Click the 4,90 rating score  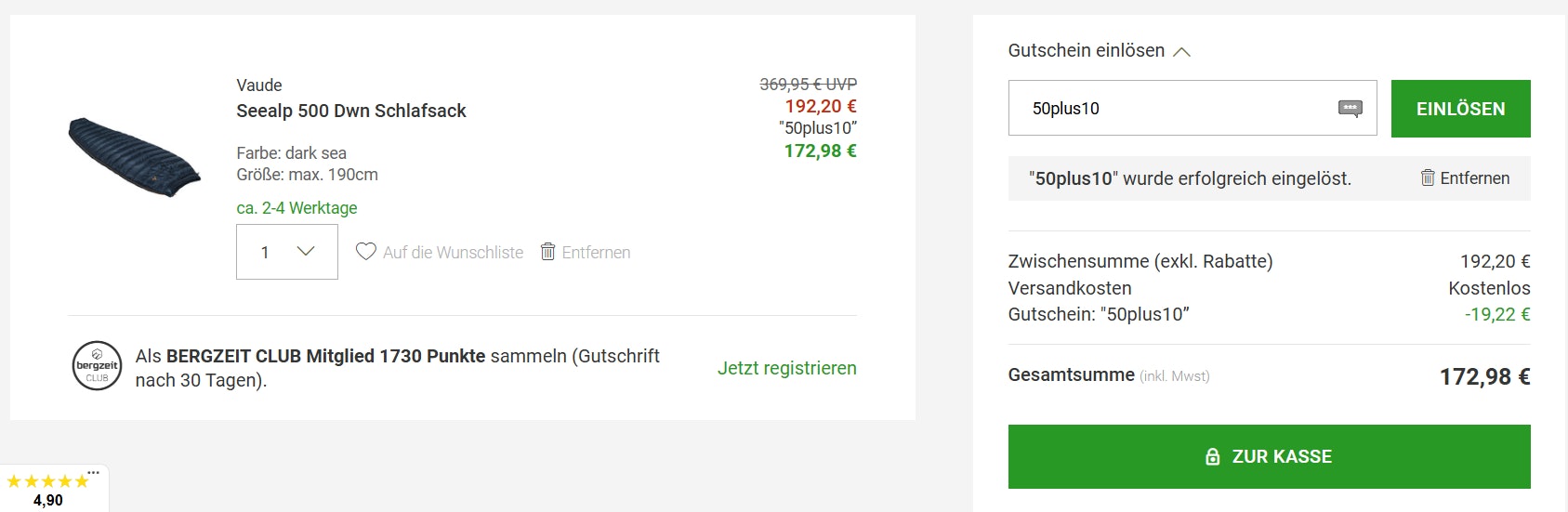click(x=48, y=500)
